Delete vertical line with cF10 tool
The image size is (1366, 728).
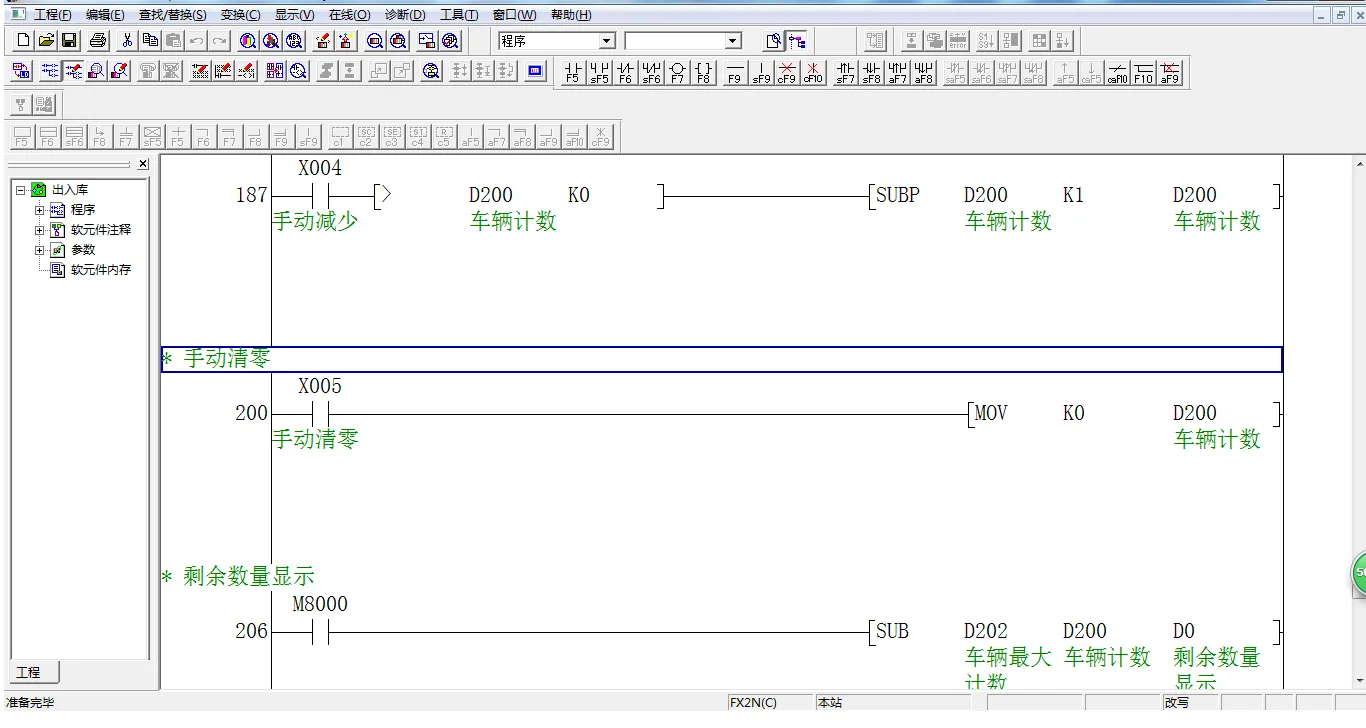[x=813, y=73]
